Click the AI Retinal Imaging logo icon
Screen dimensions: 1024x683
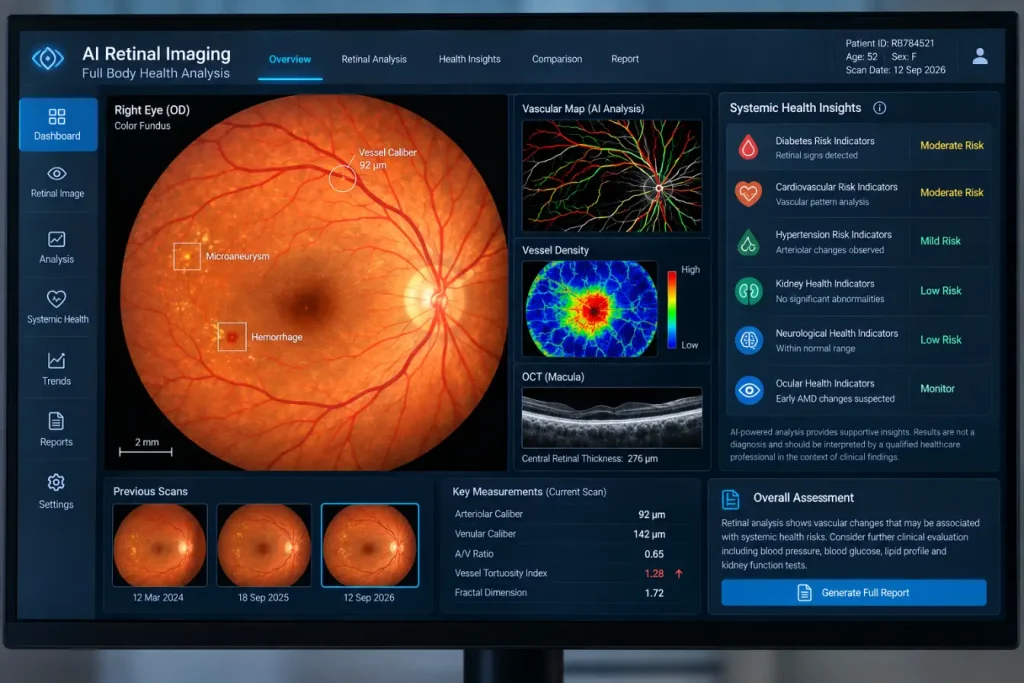(48, 59)
